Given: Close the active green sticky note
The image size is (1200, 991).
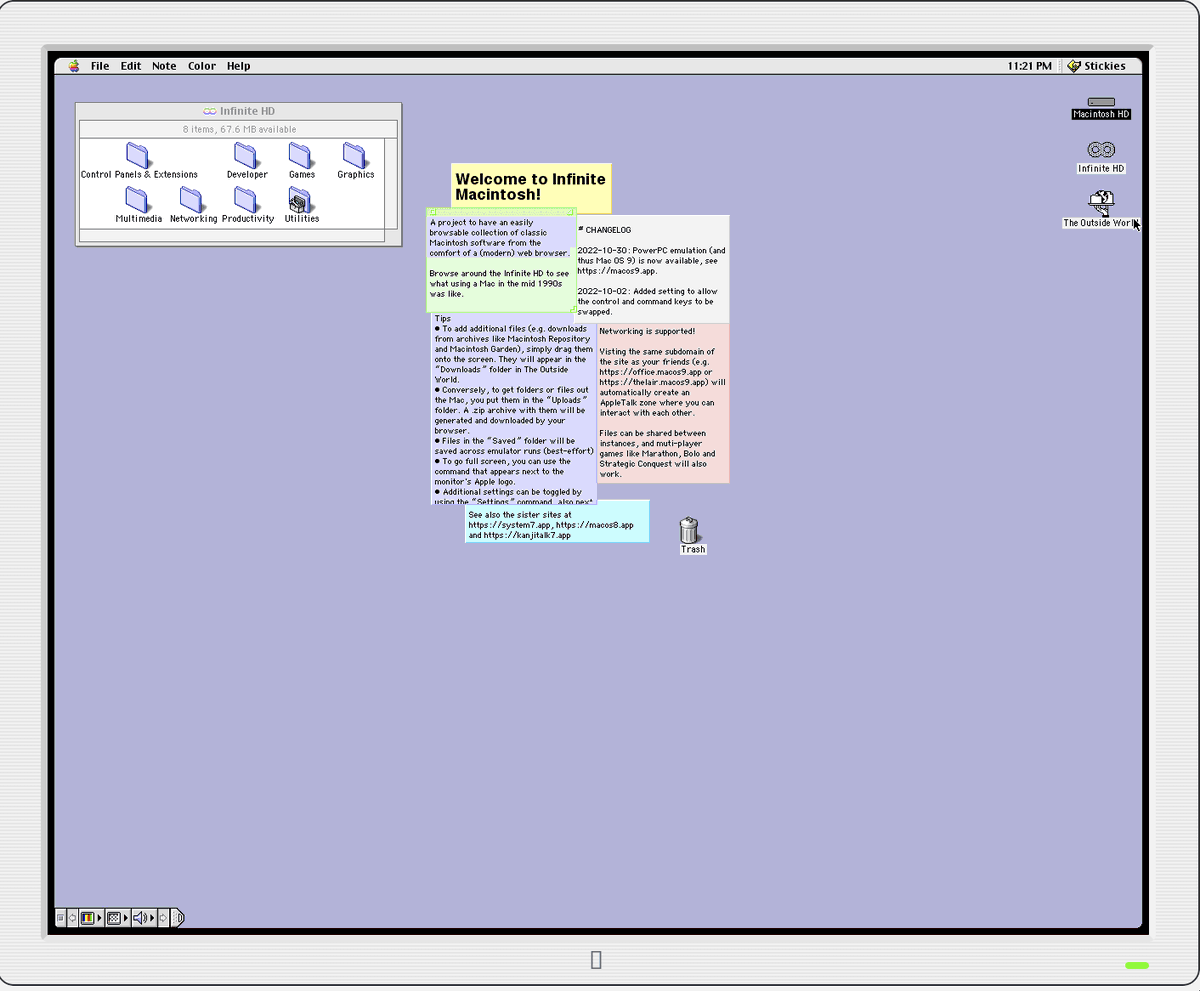Looking at the screenshot, I should [x=433, y=212].
